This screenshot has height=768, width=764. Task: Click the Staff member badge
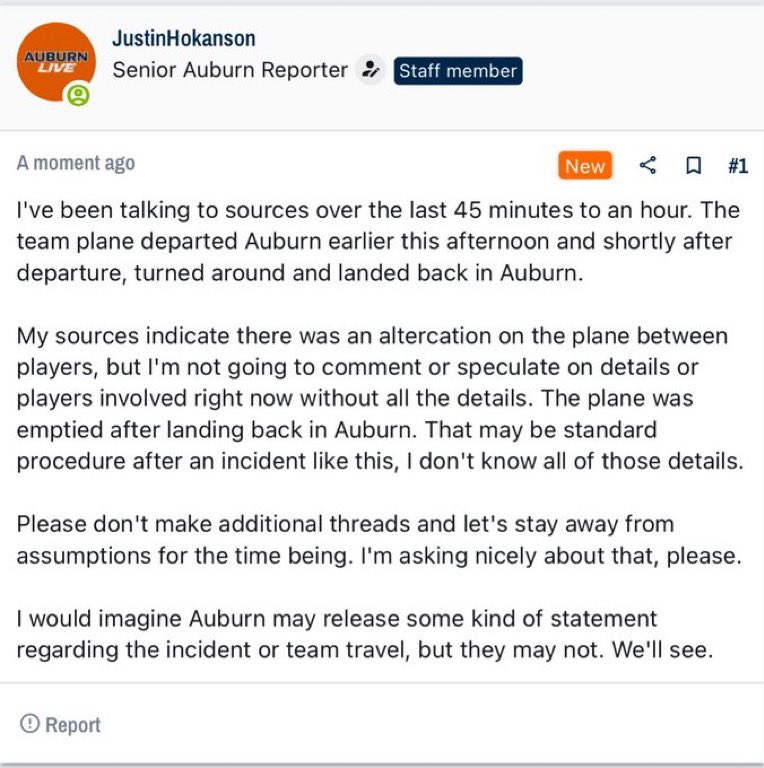point(458,71)
